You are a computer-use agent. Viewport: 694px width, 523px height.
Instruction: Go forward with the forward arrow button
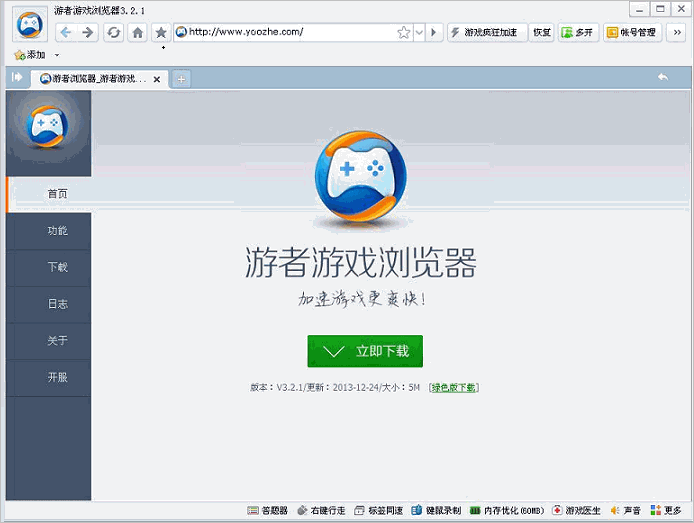point(88,32)
